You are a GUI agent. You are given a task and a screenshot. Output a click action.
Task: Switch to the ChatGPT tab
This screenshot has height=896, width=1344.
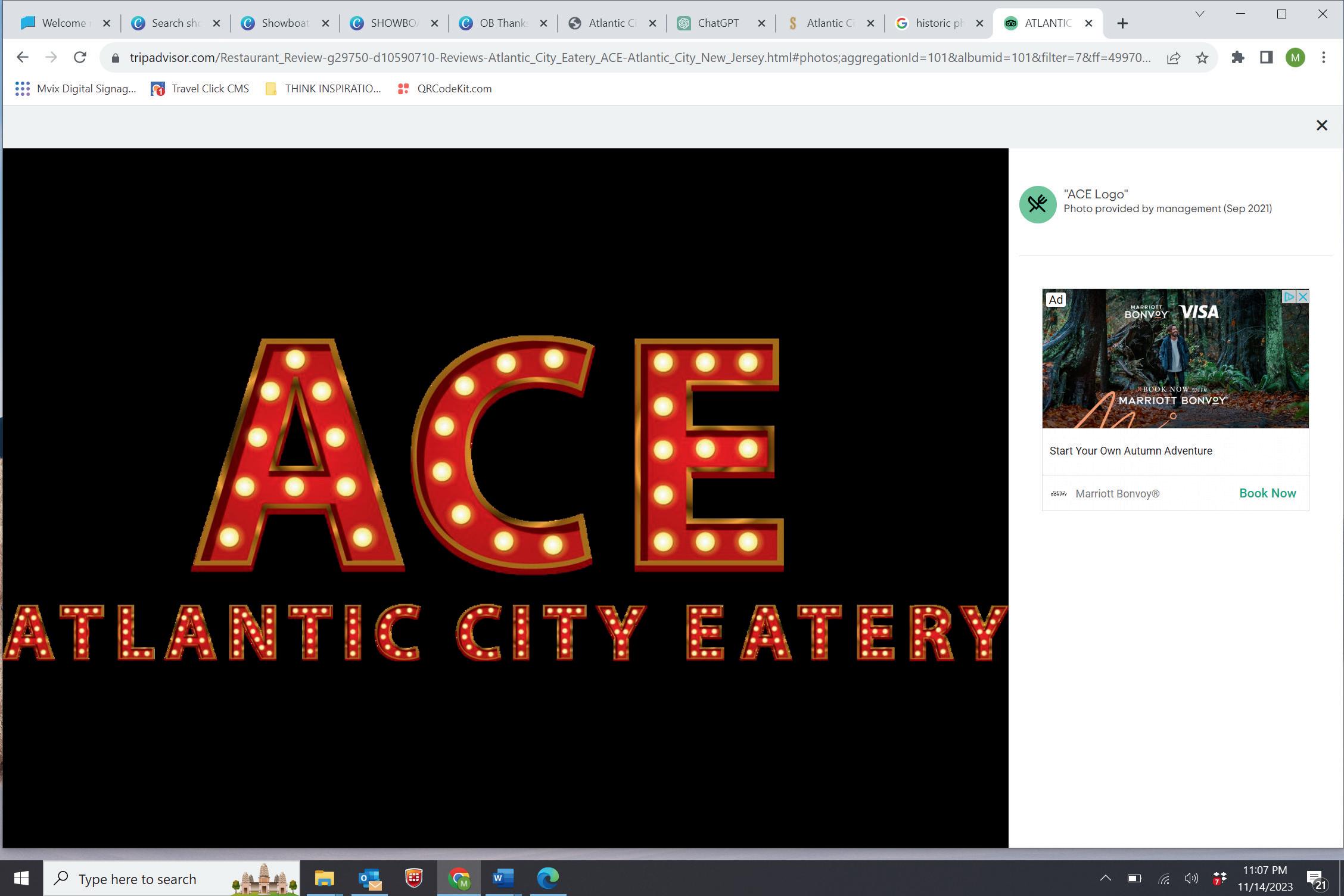pyautogui.click(x=717, y=23)
